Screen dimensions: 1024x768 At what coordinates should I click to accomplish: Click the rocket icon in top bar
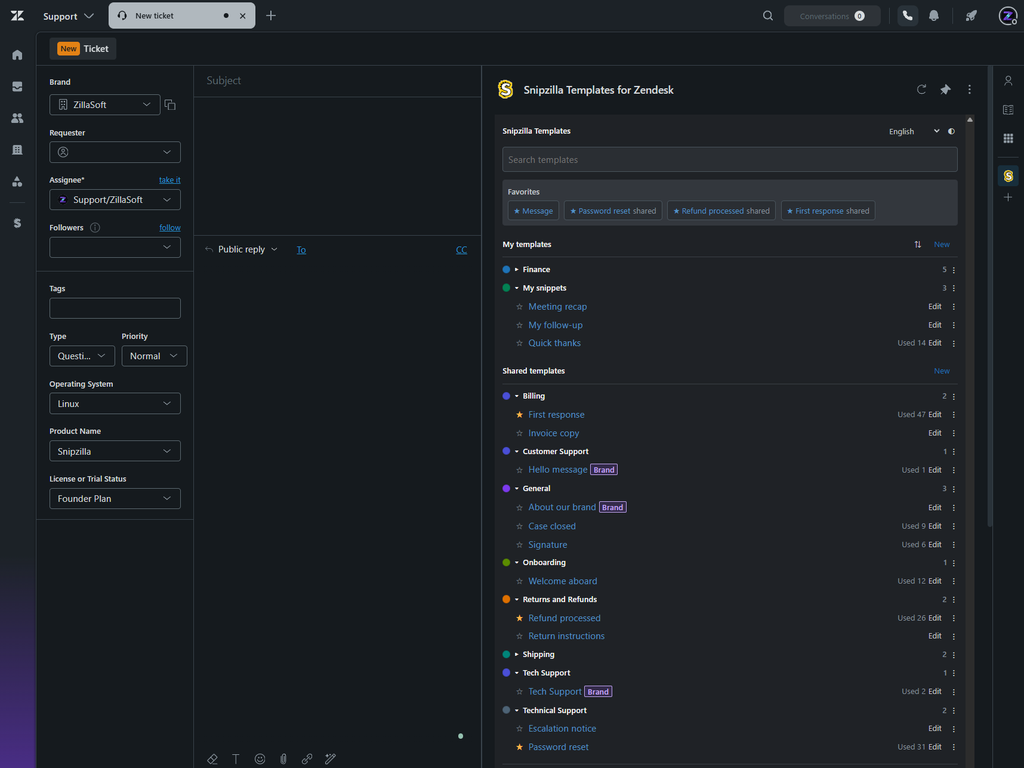[x=972, y=16]
